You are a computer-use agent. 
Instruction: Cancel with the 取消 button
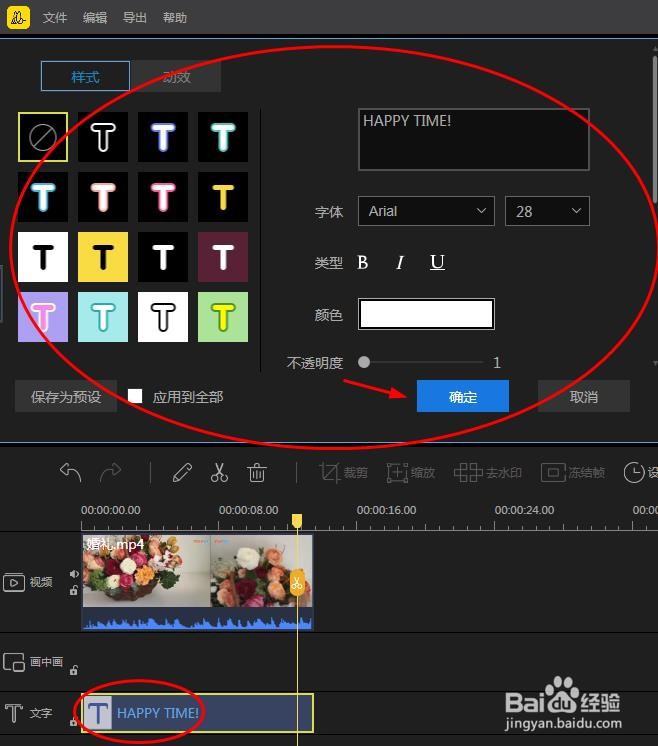(x=584, y=396)
